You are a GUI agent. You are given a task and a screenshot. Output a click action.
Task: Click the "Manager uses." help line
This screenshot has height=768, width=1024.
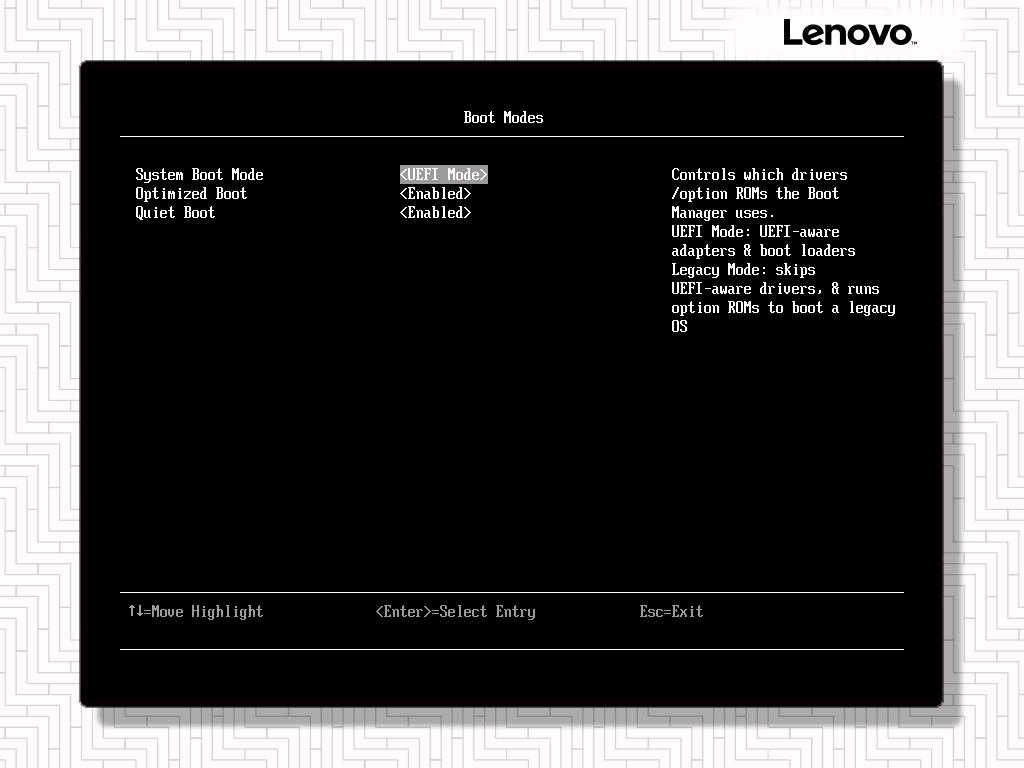click(723, 213)
